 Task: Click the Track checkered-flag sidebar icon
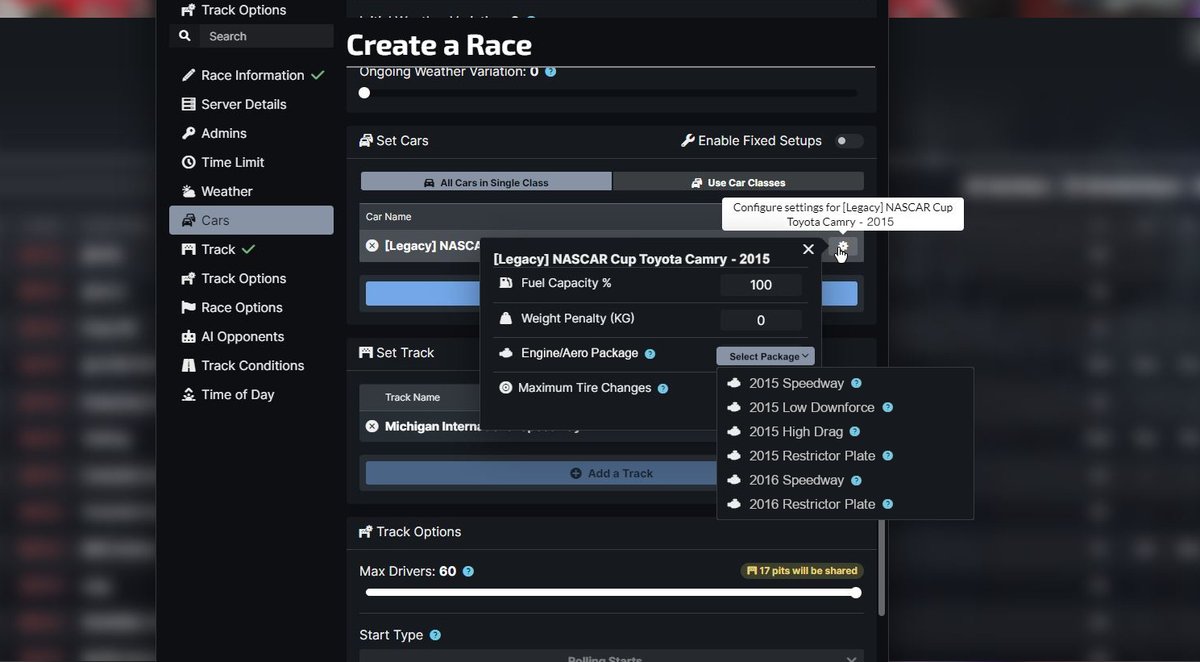click(x=188, y=249)
